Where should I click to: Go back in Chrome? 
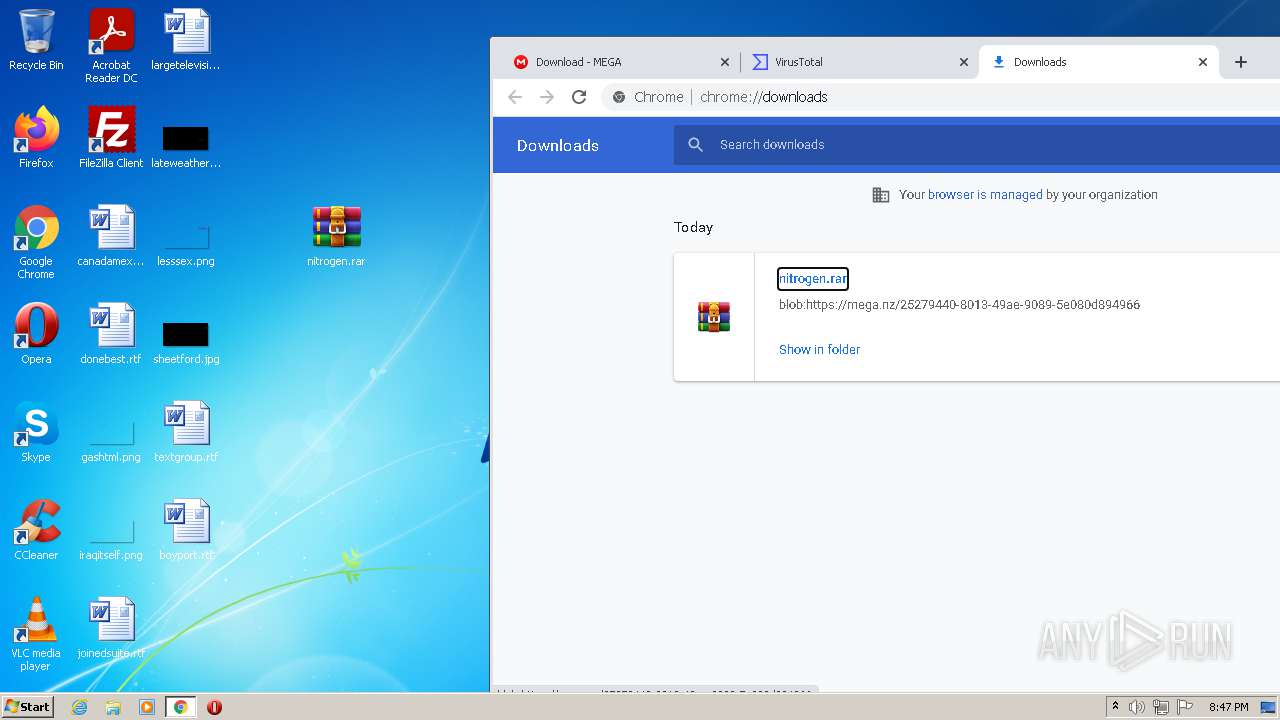(x=515, y=97)
